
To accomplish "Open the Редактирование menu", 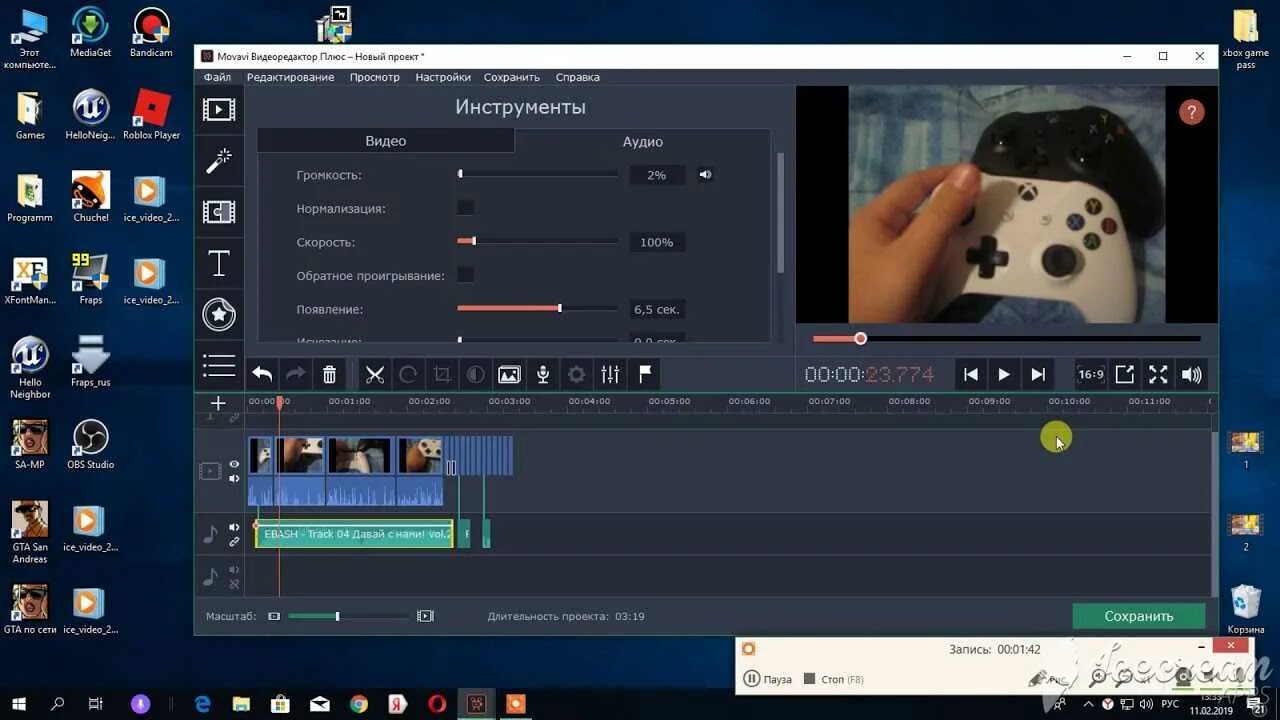I will pos(290,77).
